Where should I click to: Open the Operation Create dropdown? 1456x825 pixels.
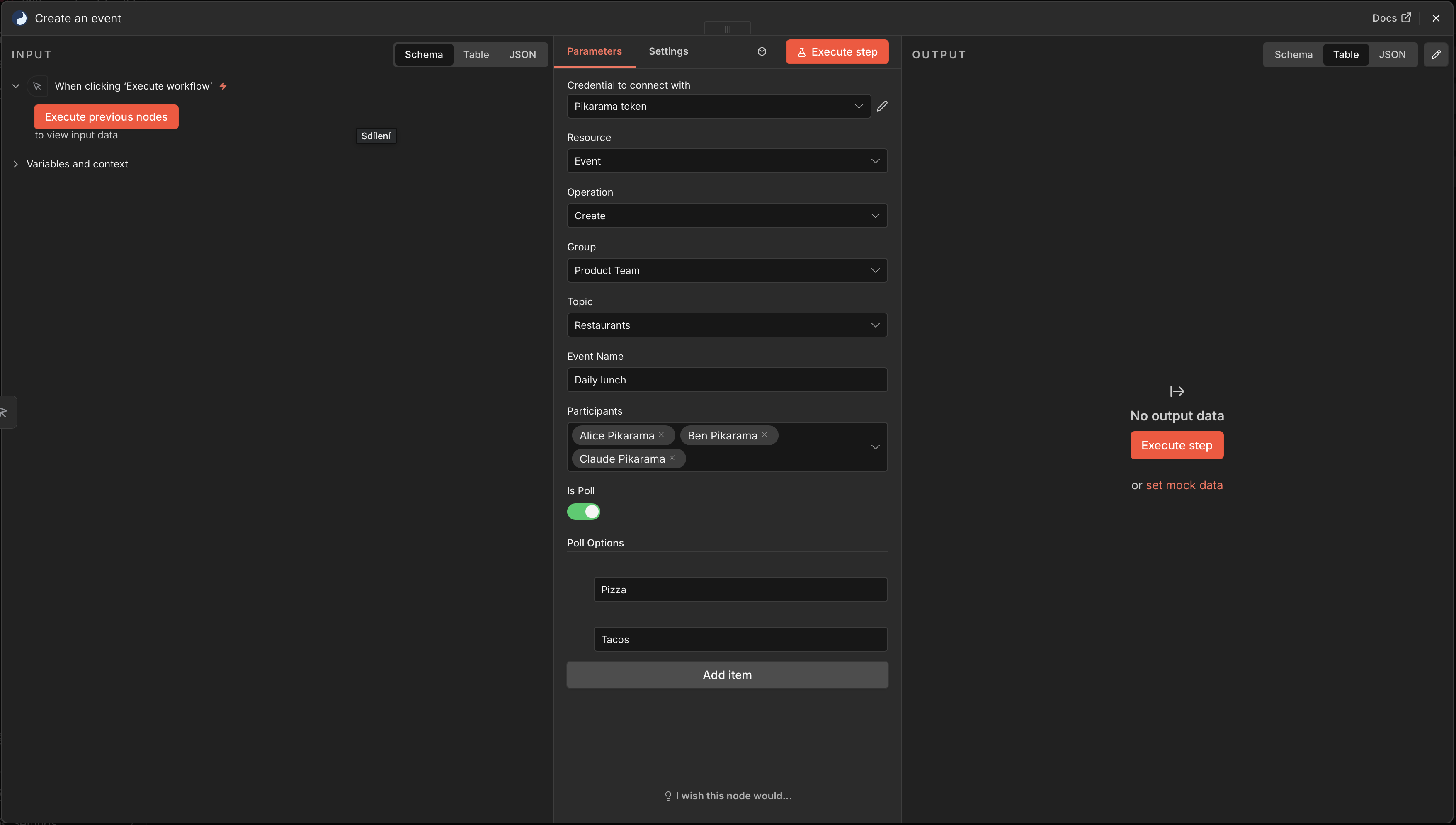(727, 216)
